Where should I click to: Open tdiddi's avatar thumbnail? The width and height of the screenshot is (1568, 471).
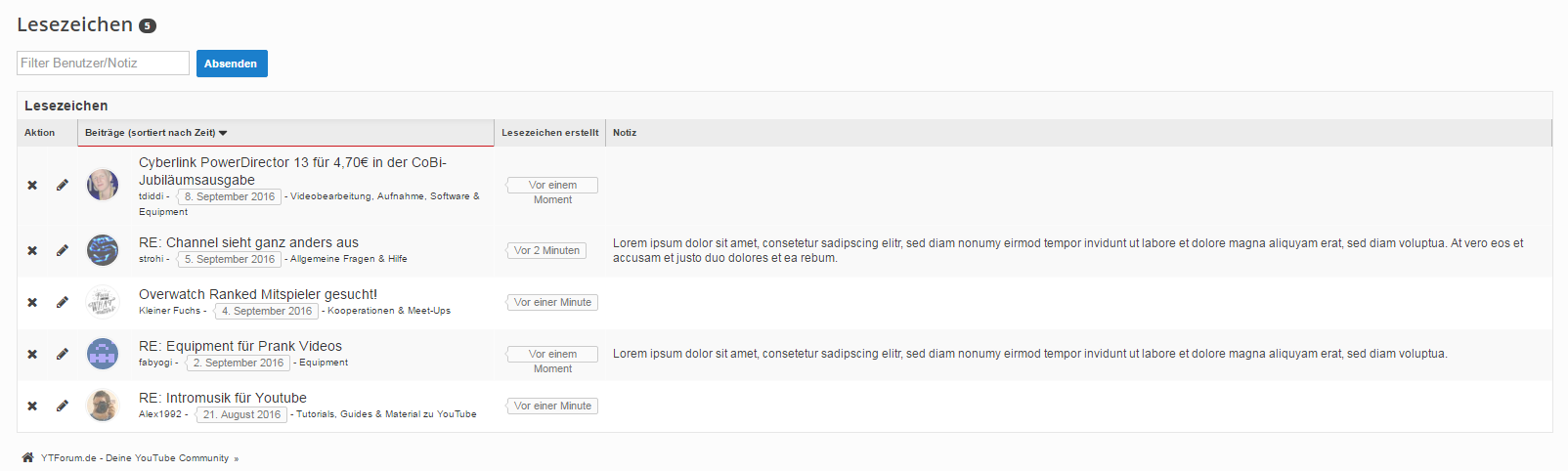point(103,185)
